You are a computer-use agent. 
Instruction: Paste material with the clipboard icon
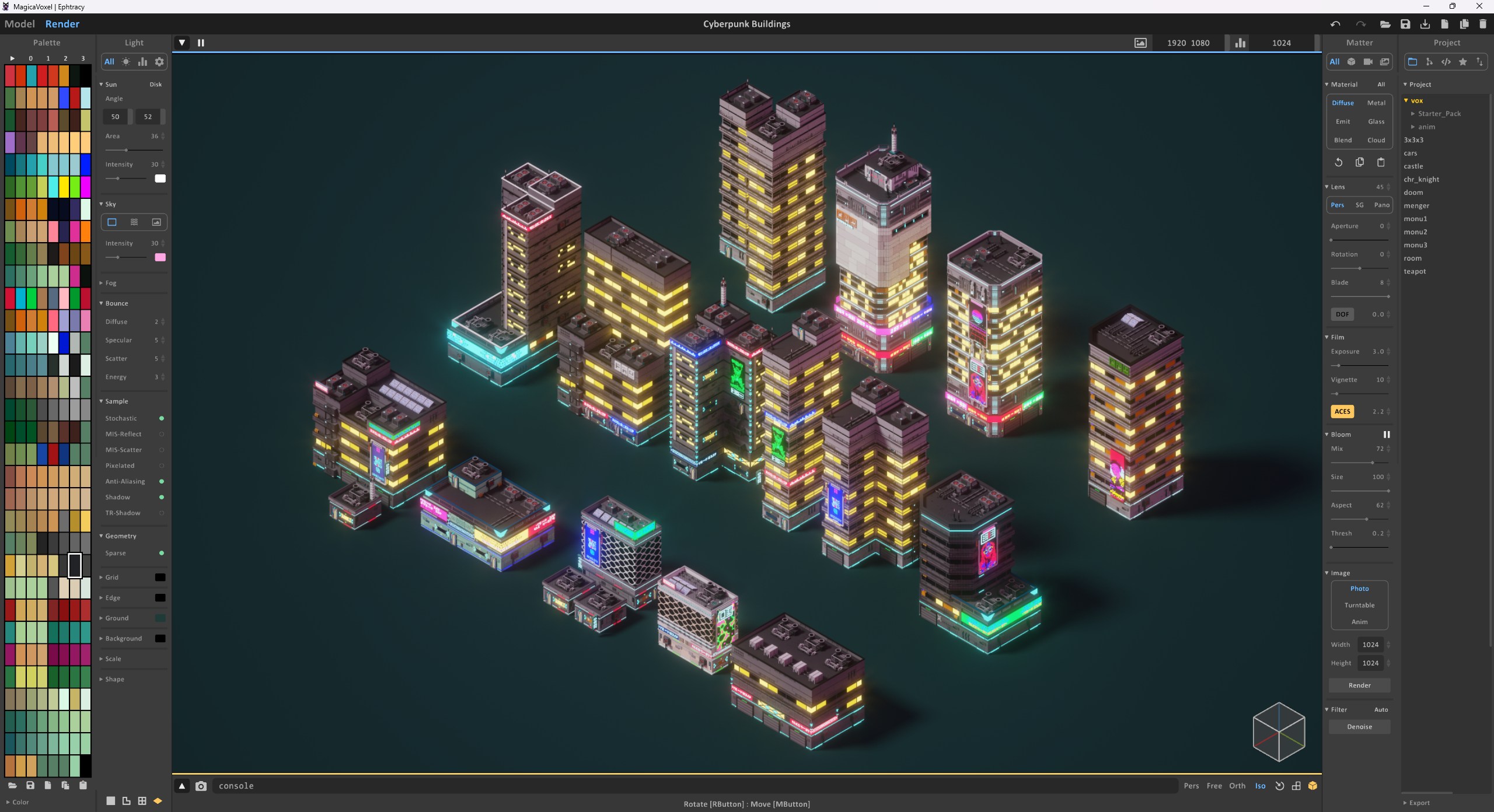[x=1381, y=162]
